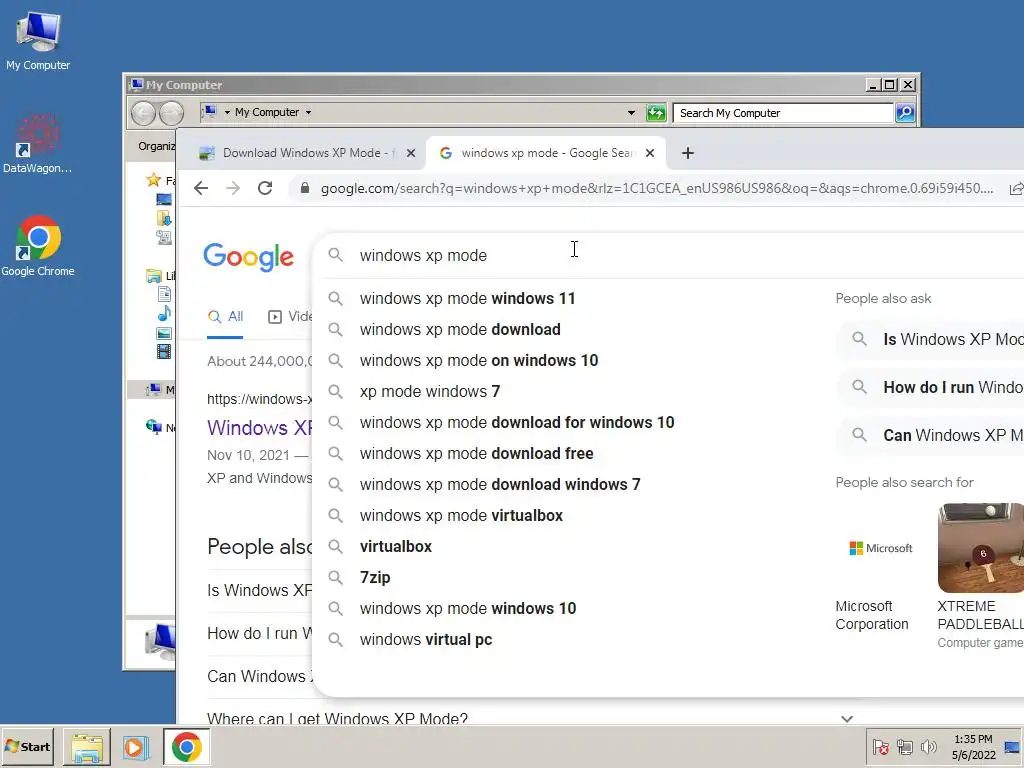Click Microsoft Corporation label

click(872, 615)
